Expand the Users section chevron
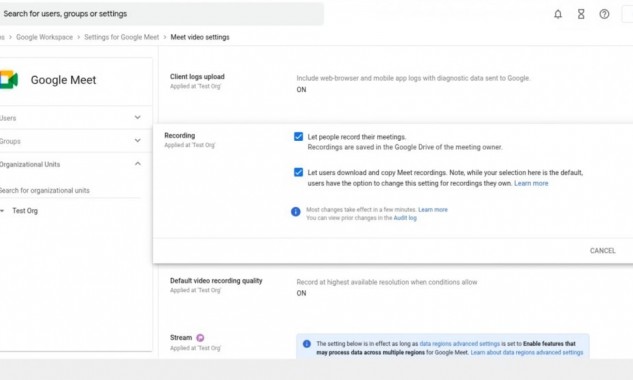633x380 pixels. 138,118
